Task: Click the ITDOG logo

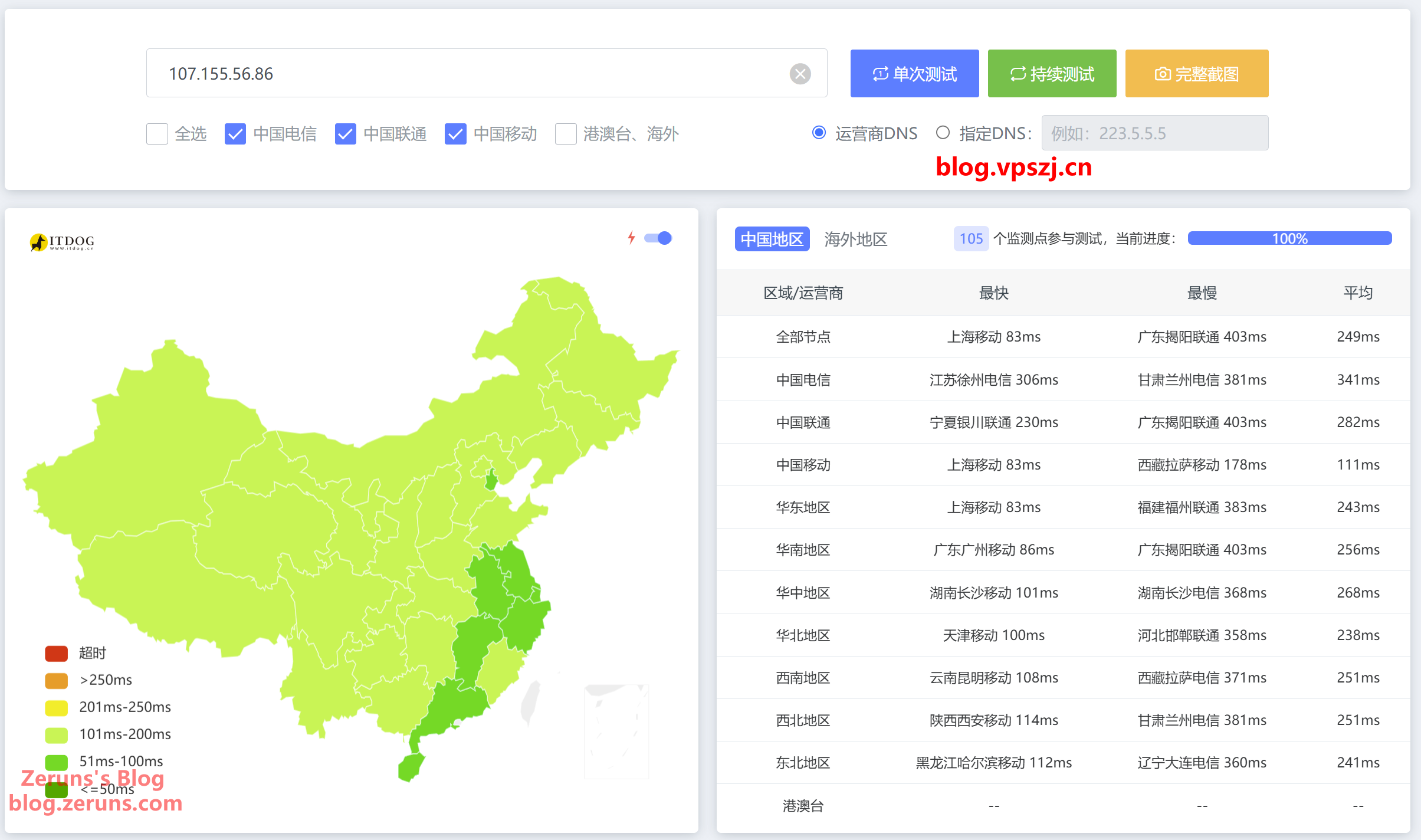Action: pyautogui.click(x=62, y=242)
